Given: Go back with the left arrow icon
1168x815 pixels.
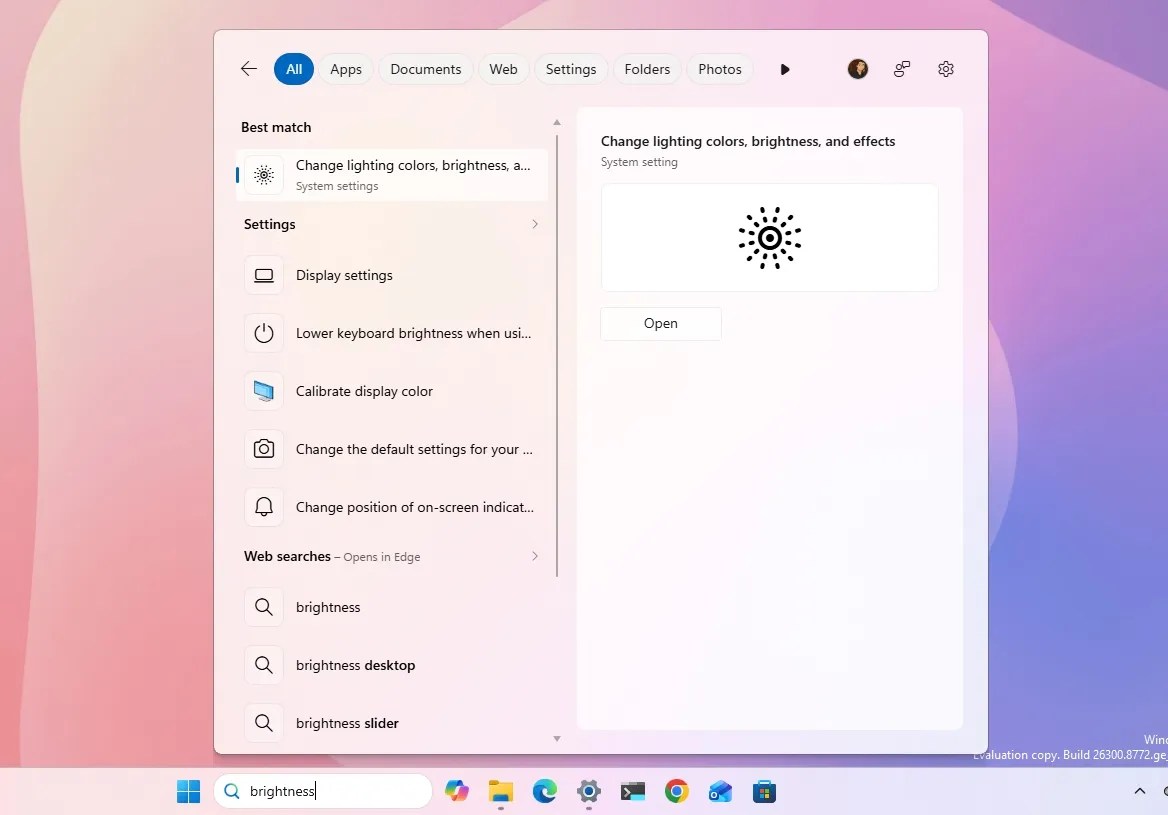Looking at the screenshot, I should [x=249, y=69].
